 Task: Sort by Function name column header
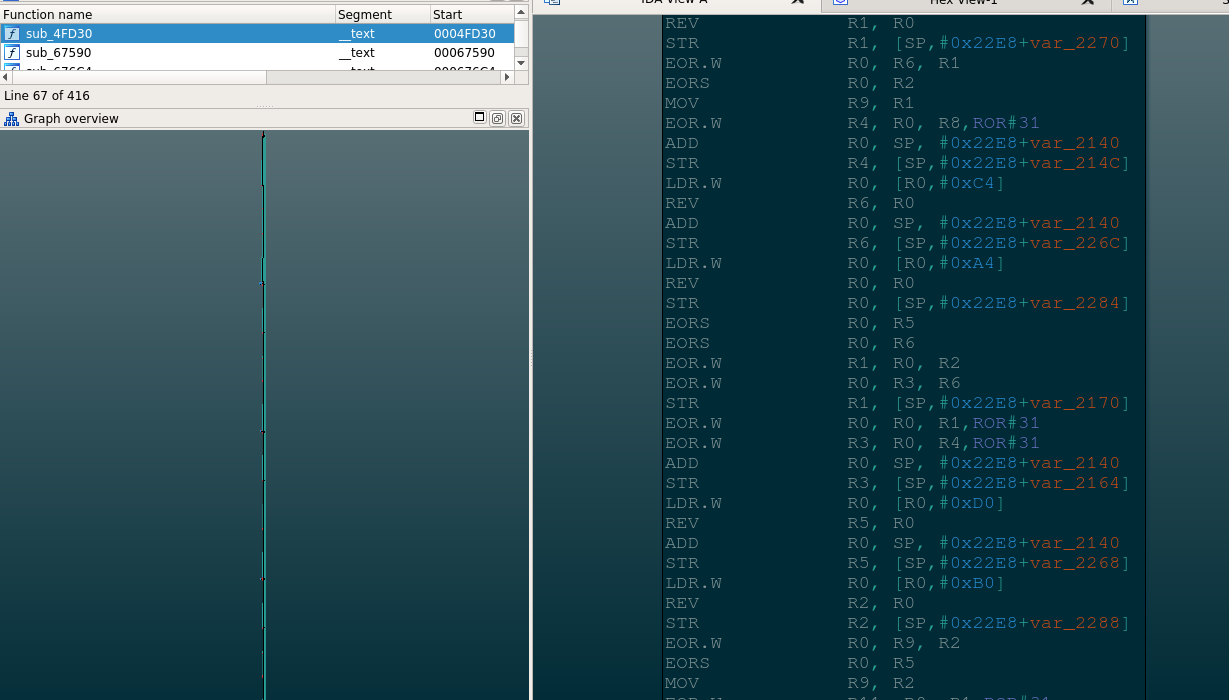click(167, 15)
